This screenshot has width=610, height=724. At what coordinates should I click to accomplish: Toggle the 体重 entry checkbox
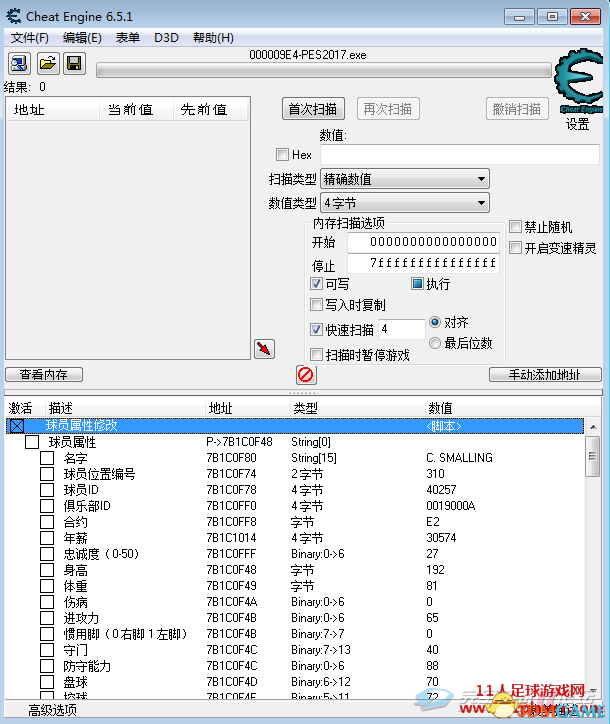click(x=47, y=586)
